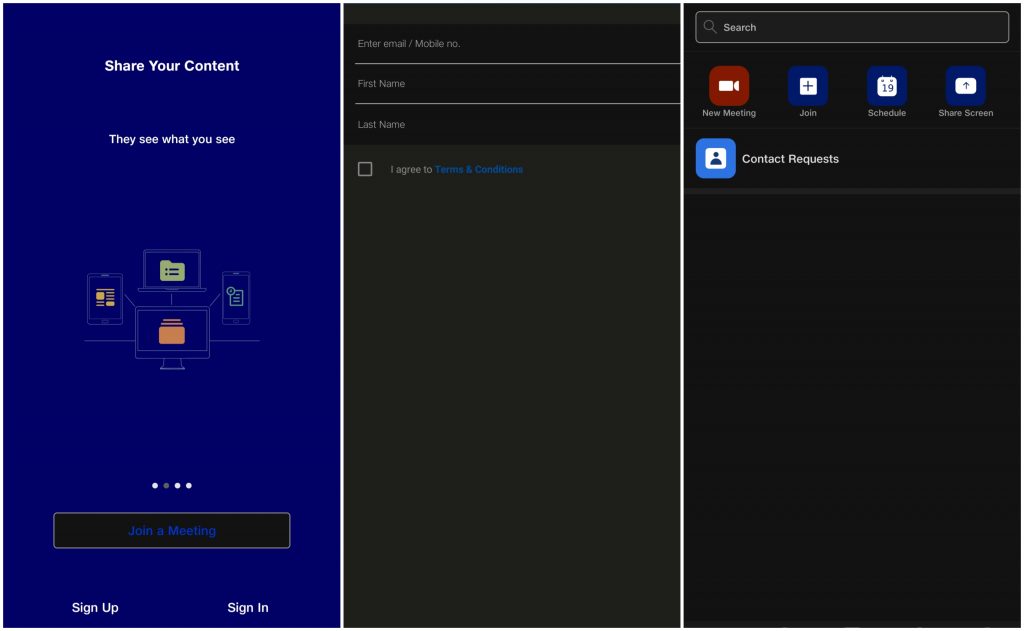Click the devices sharing illustration
Screen dimensions: 1024x631
click(172, 309)
